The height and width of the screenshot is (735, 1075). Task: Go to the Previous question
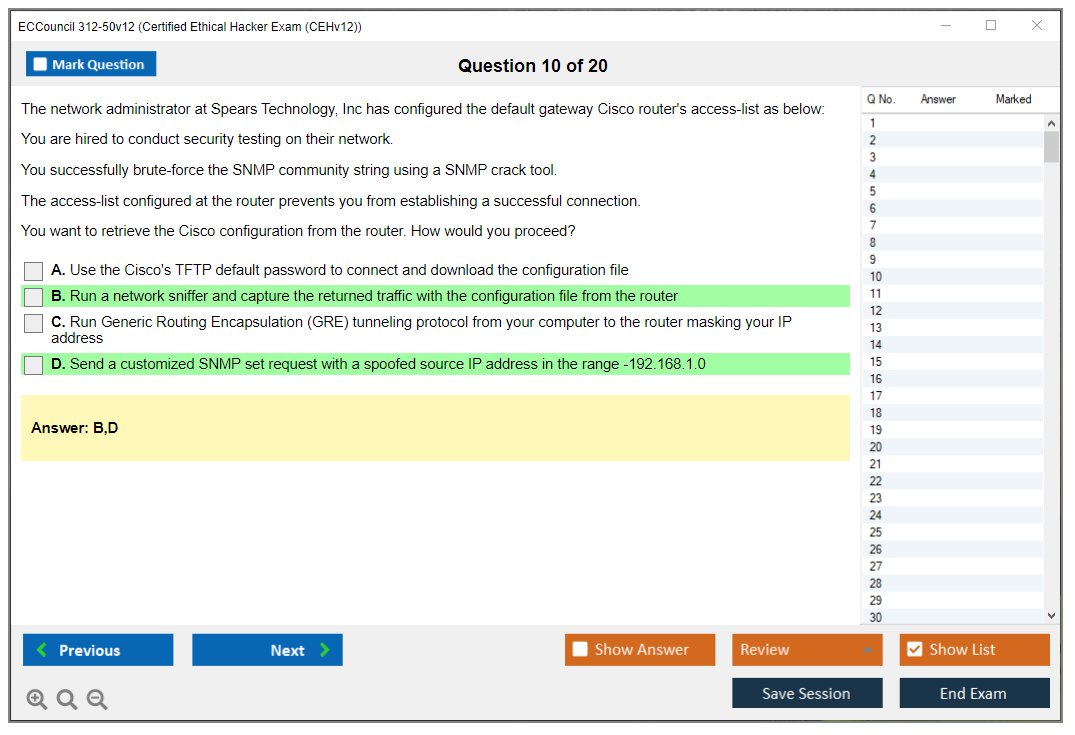point(98,650)
